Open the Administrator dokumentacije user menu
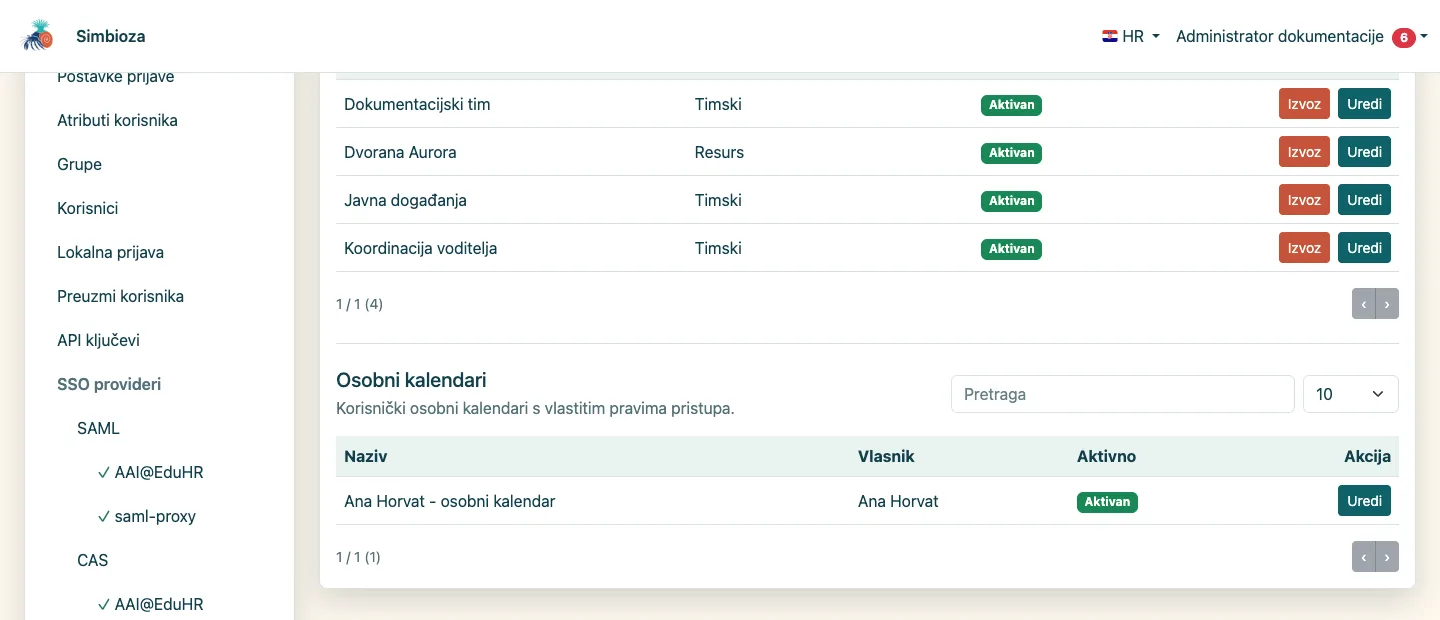This screenshot has width=1440, height=620. pos(1302,36)
